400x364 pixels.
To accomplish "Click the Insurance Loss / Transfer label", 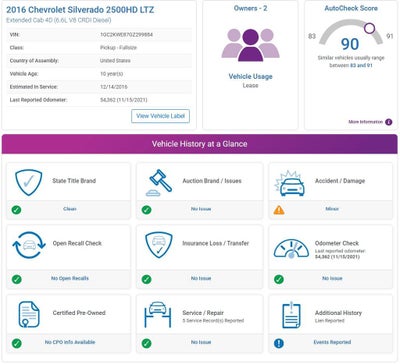I will 216,243.
